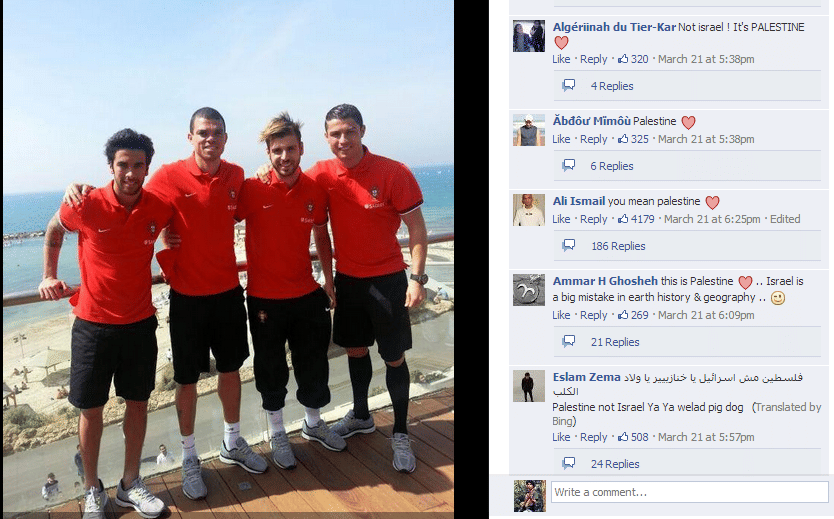Expand the 21 Replies thread
This screenshot has height=519, width=834.
coord(615,342)
